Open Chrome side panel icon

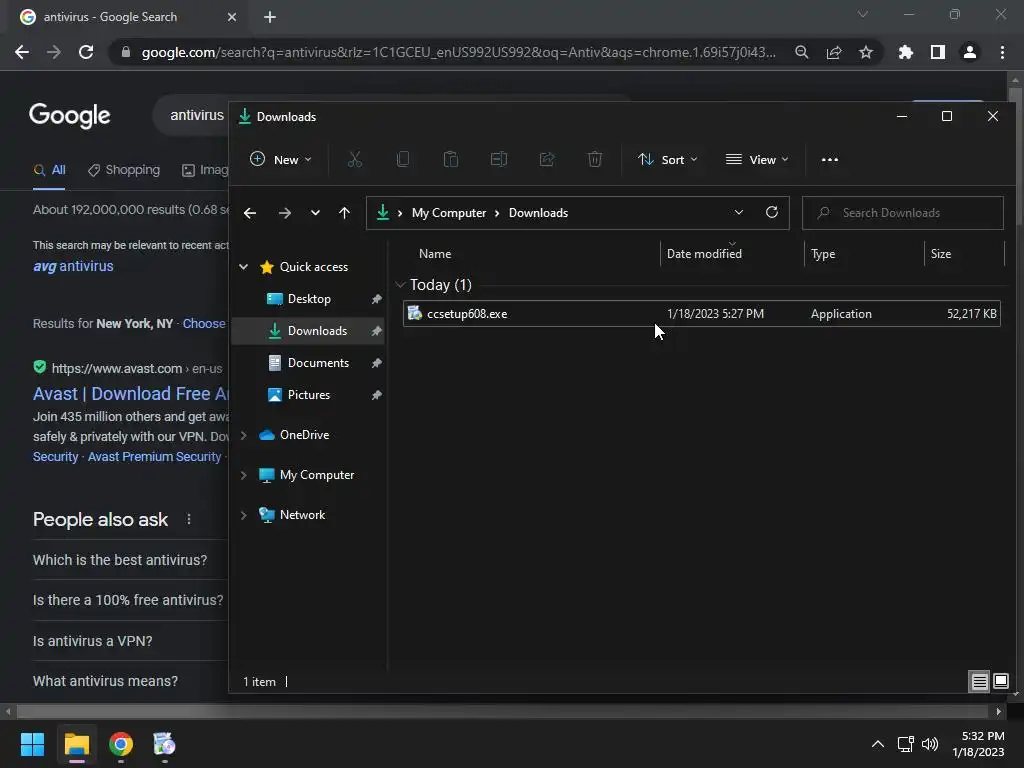click(938, 52)
